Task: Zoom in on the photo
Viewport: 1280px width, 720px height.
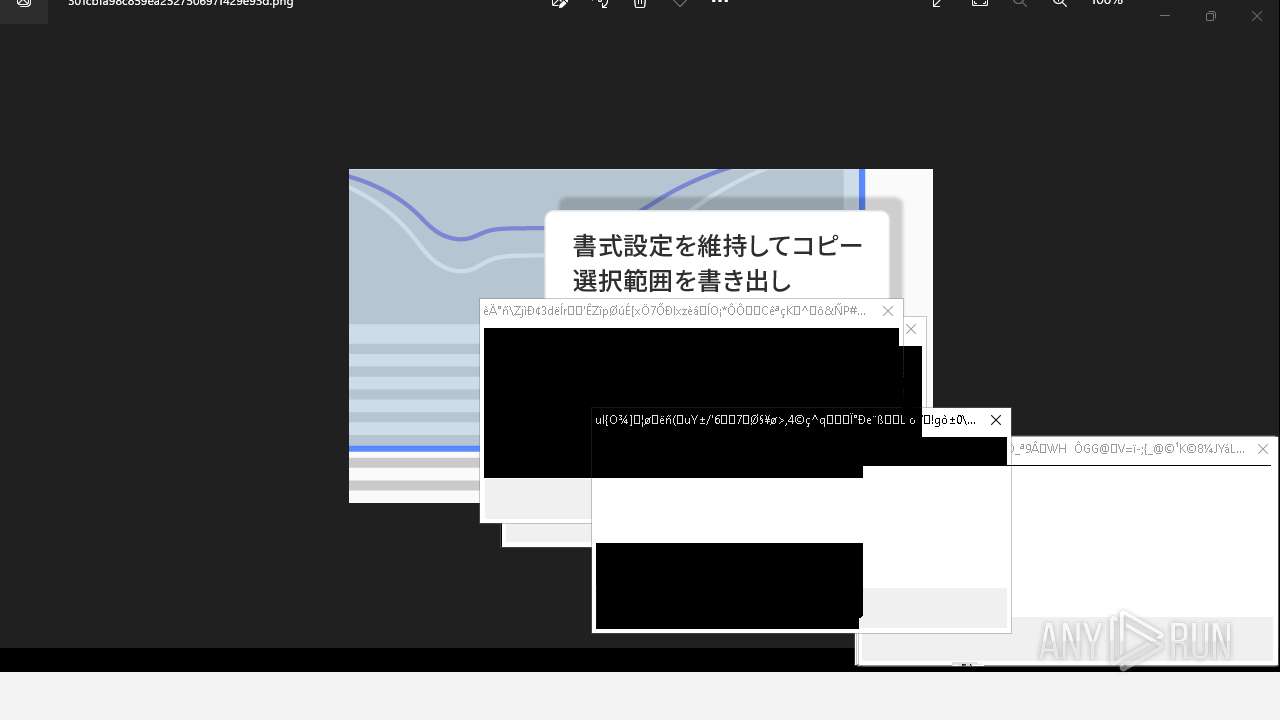Action: pyautogui.click(x=1060, y=3)
